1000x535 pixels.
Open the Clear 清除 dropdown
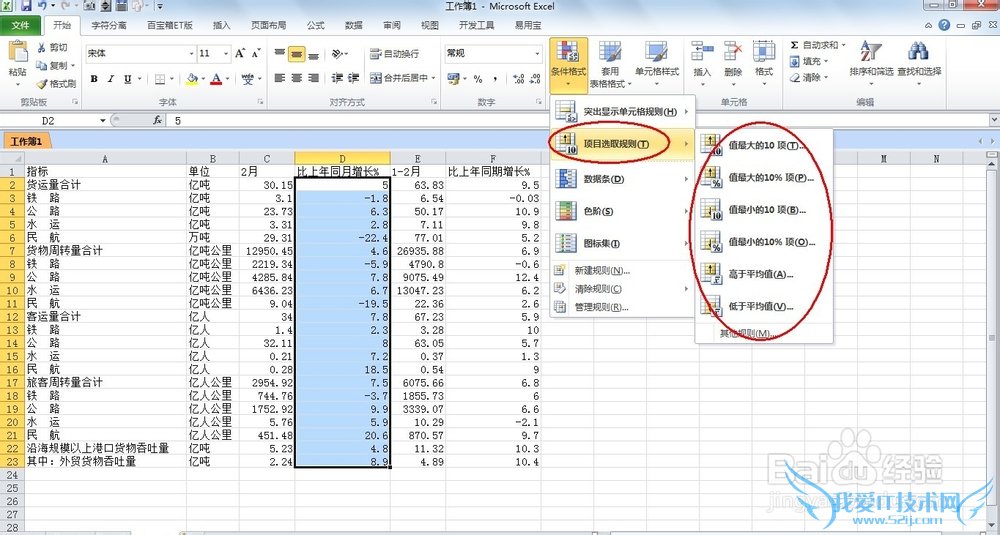(x=809, y=78)
